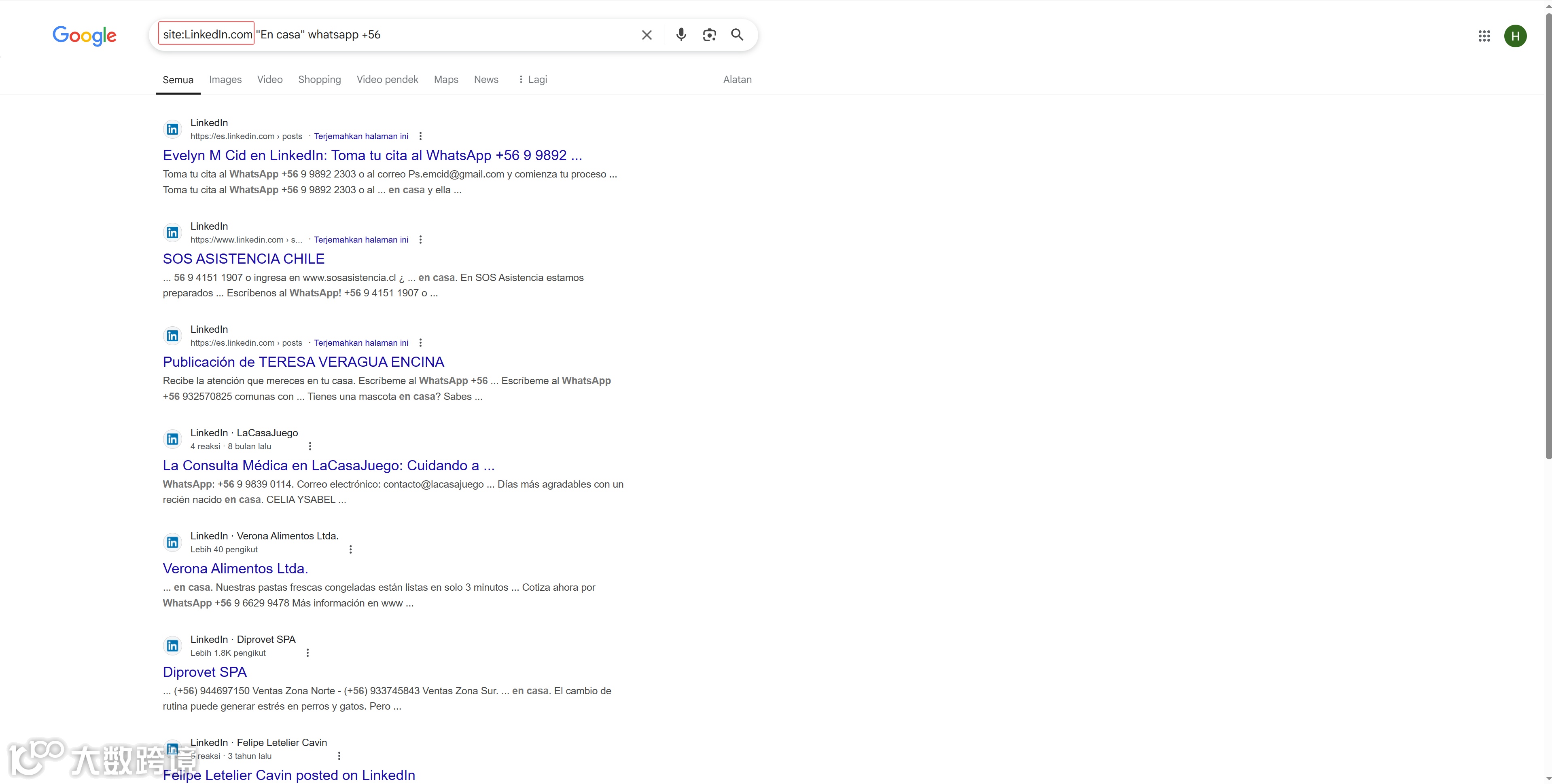Open the Video pendek tab

tap(387, 80)
